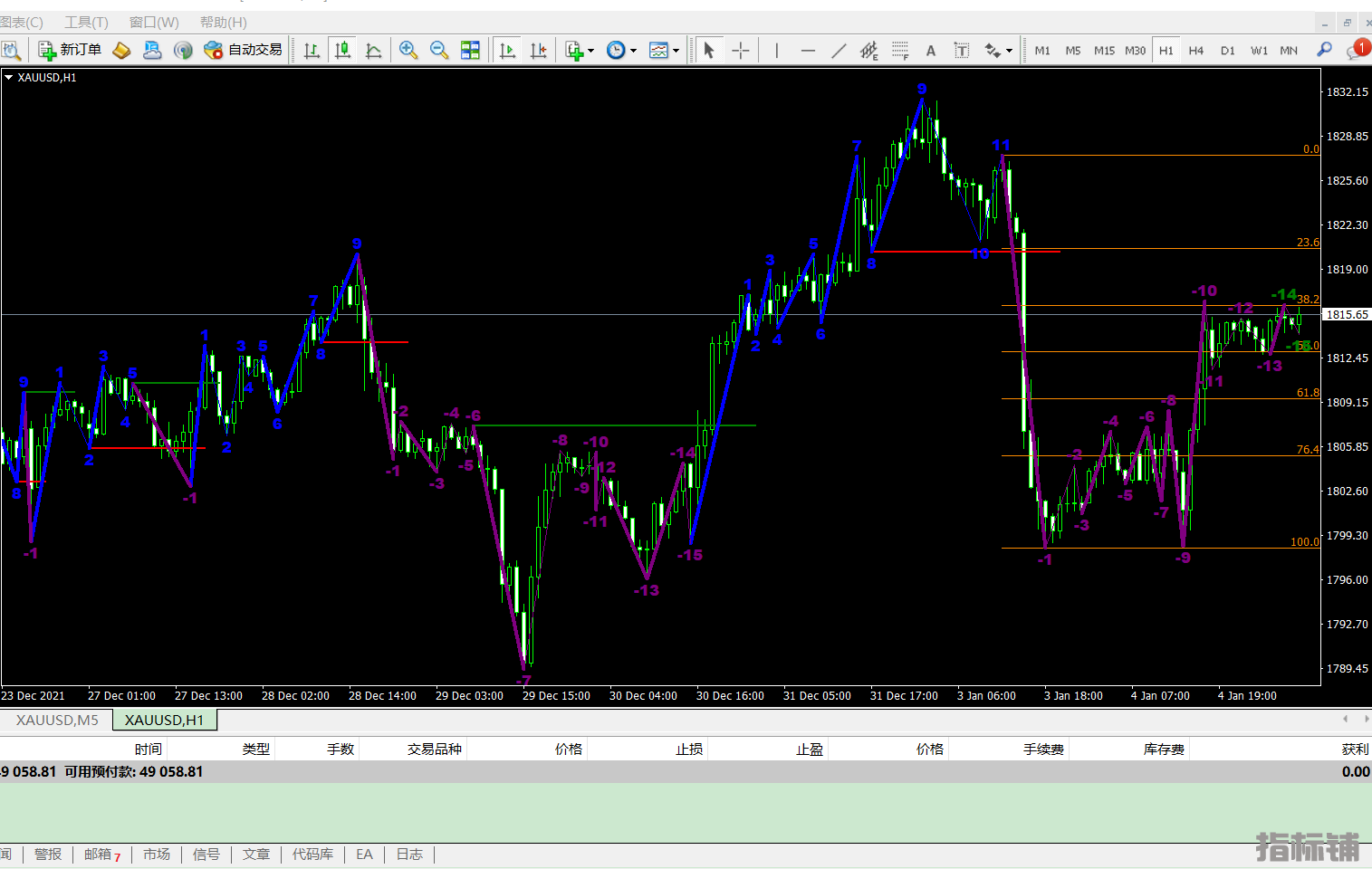The image size is (1372, 869).
Task: Select the horizontal line drawing tool
Action: tap(808, 50)
